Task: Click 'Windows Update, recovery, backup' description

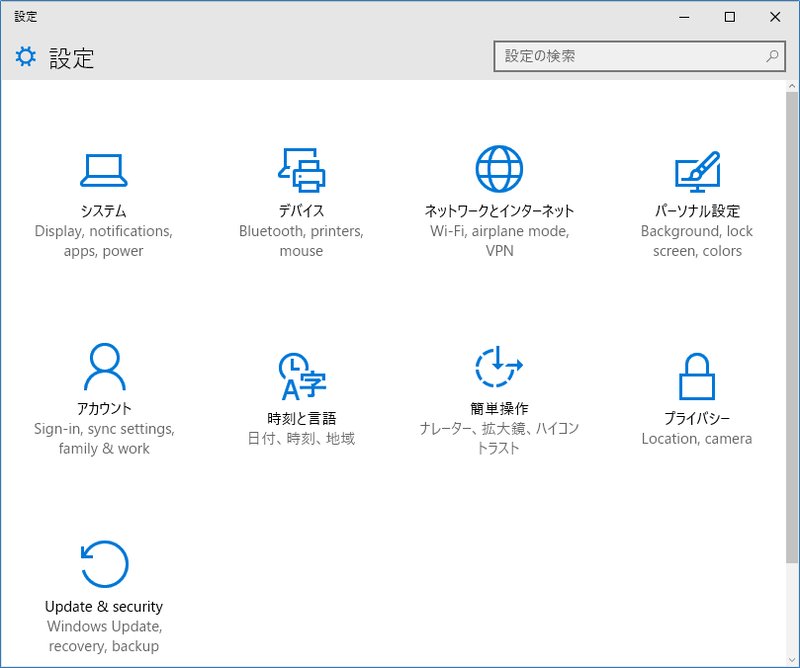Action: [104, 636]
